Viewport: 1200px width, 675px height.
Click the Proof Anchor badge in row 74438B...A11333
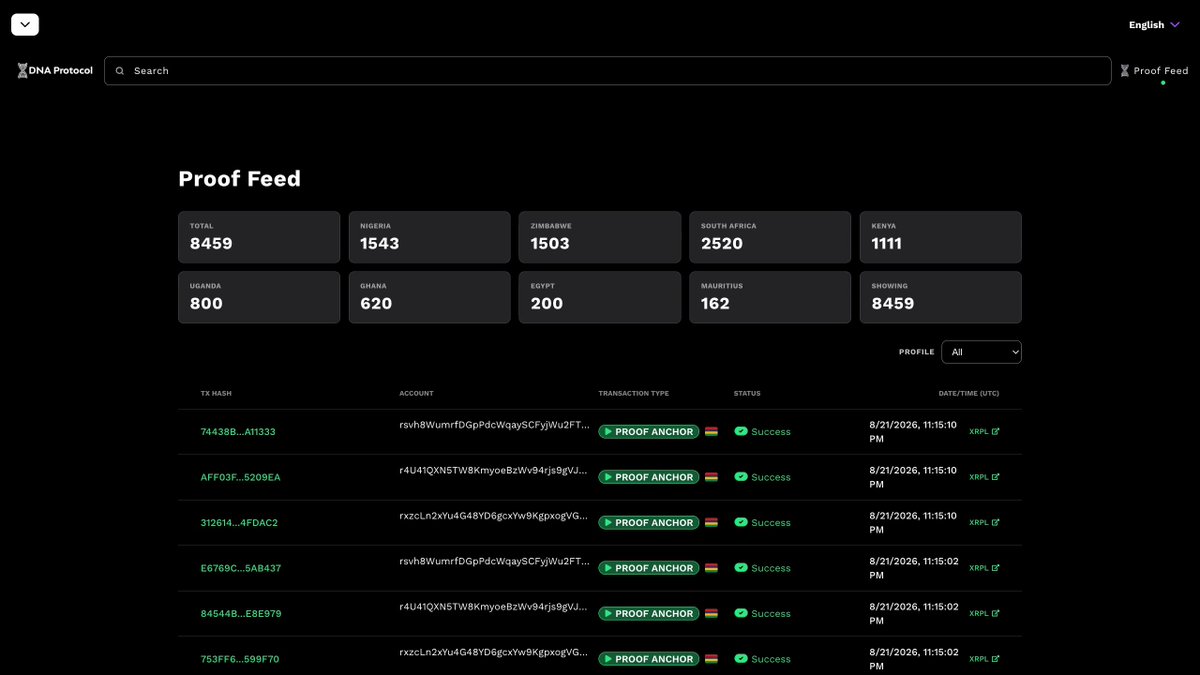point(649,432)
